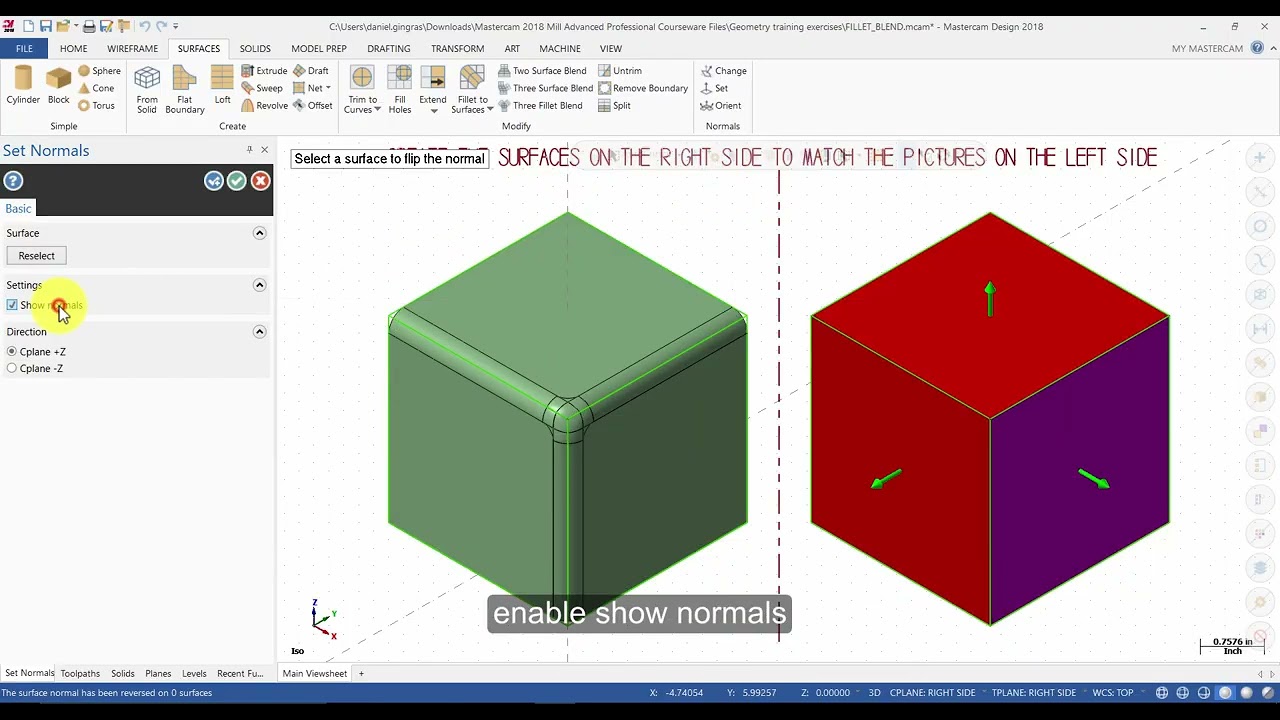Screen dimensions: 1280x720
Task: Print from quick access toolbar
Action: coord(89,26)
